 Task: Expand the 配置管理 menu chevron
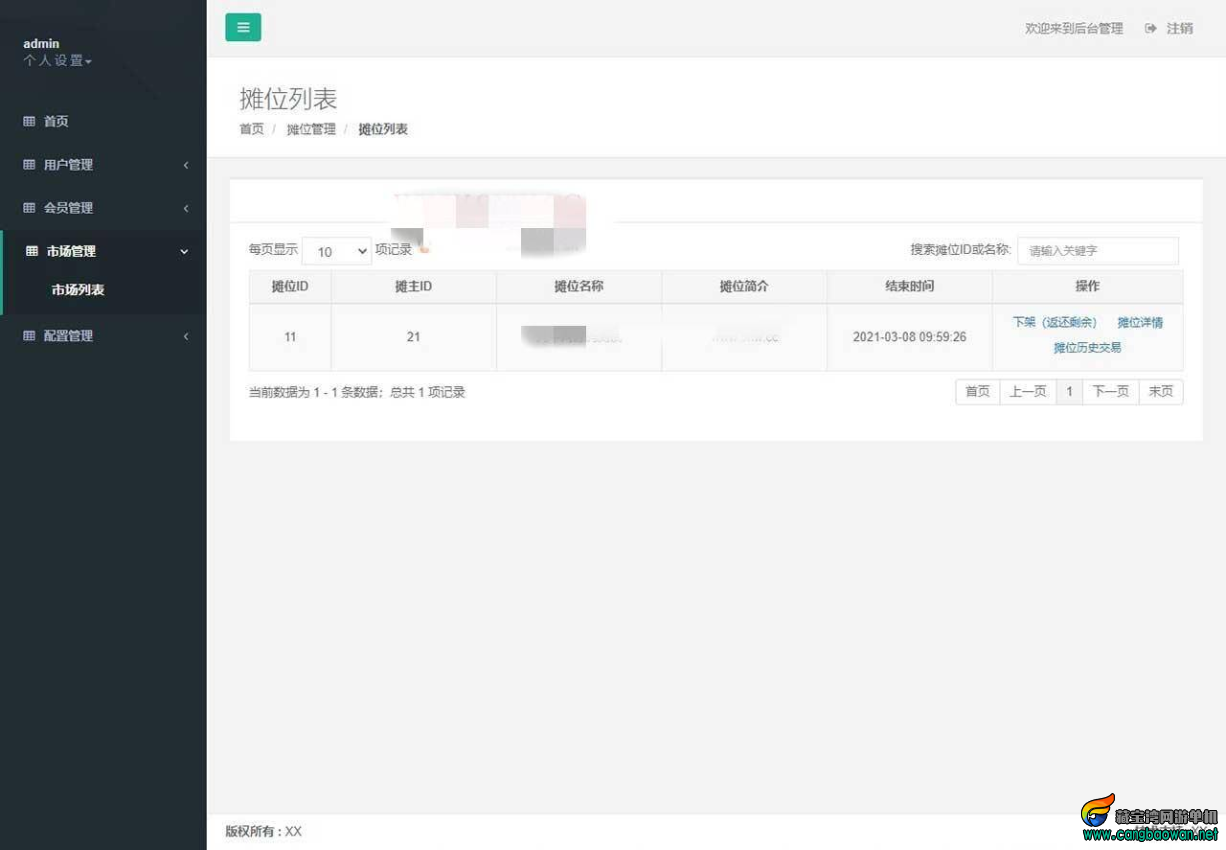coord(186,336)
